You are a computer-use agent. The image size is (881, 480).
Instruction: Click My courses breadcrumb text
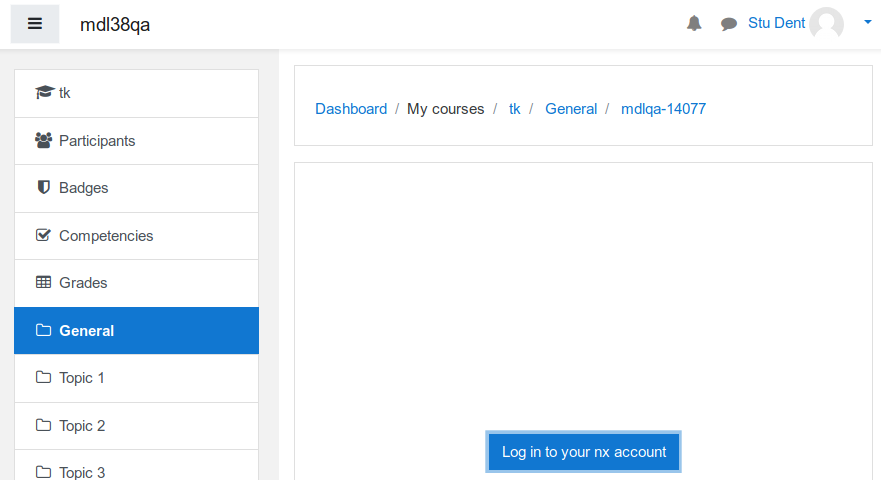446,109
